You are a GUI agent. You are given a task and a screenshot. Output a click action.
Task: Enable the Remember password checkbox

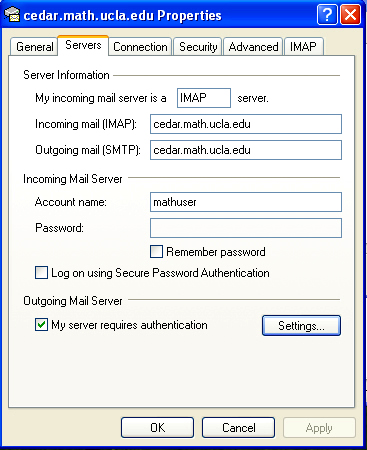(156, 252)
